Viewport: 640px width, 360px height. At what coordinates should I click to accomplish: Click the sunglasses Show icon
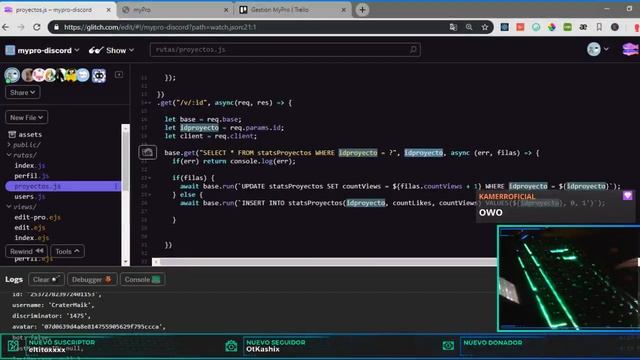coord(96,50)
